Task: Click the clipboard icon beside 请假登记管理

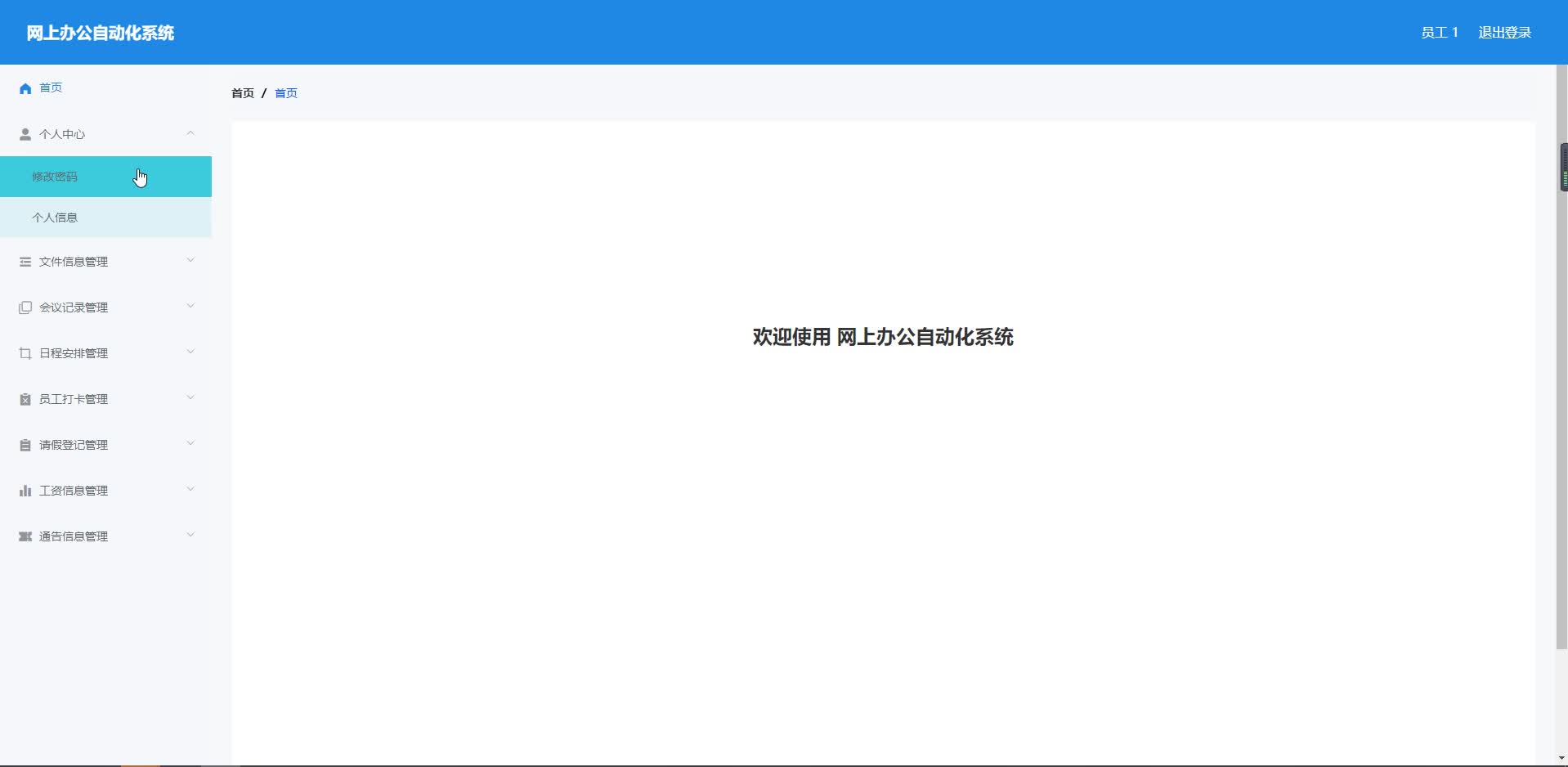Action: tap(25, 444)
